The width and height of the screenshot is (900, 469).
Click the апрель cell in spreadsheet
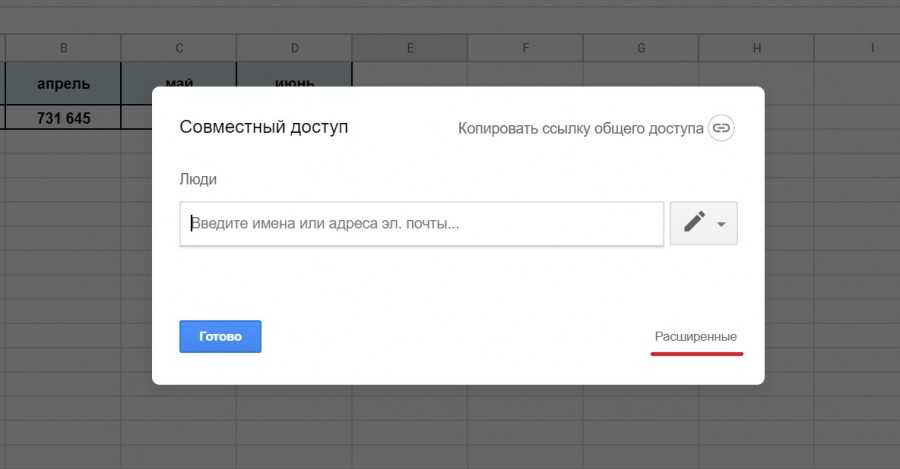[63, 84]
